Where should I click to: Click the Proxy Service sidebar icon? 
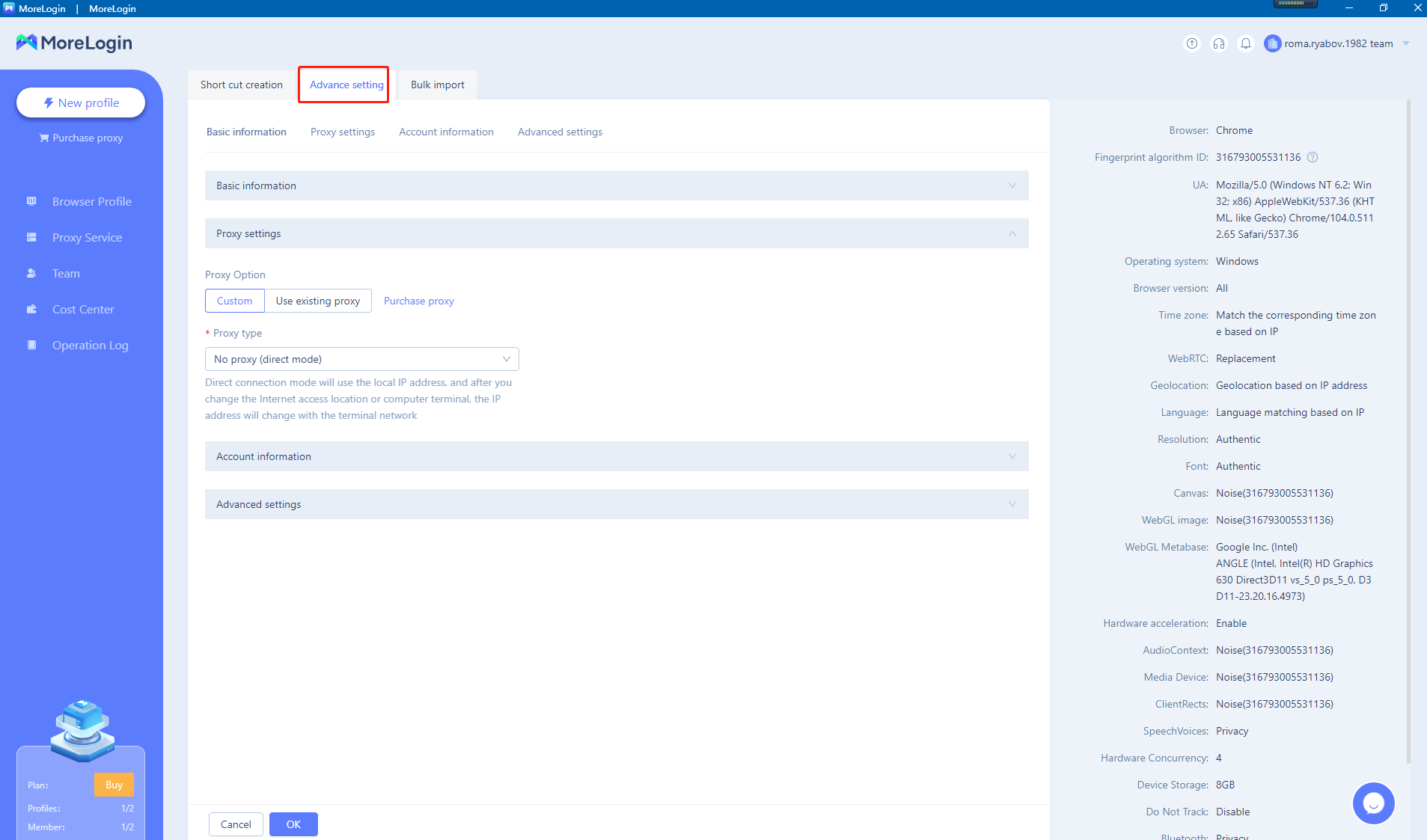click(x=31, y=237)
